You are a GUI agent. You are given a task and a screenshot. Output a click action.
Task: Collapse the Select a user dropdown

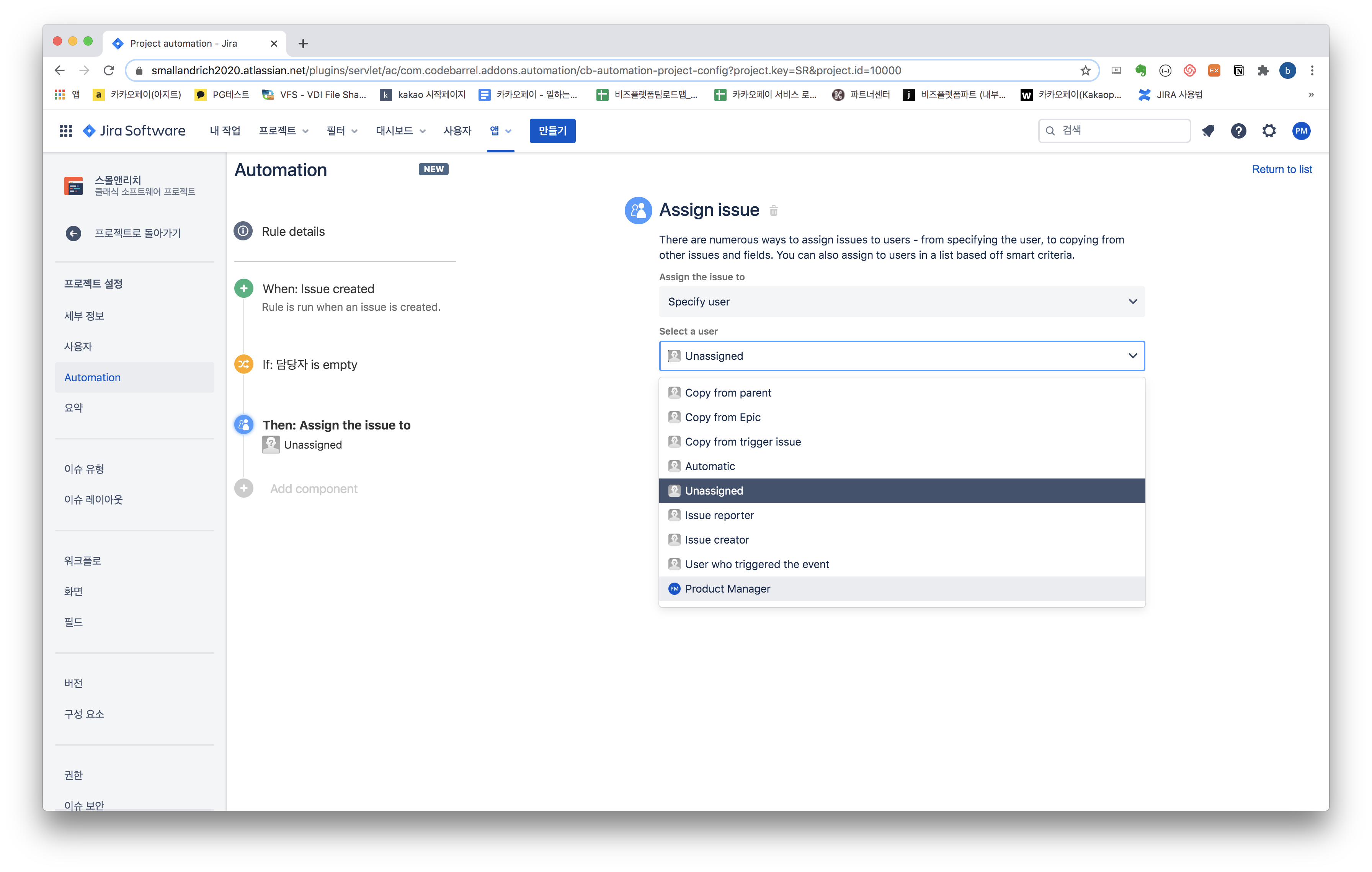tap(1132, 356)
